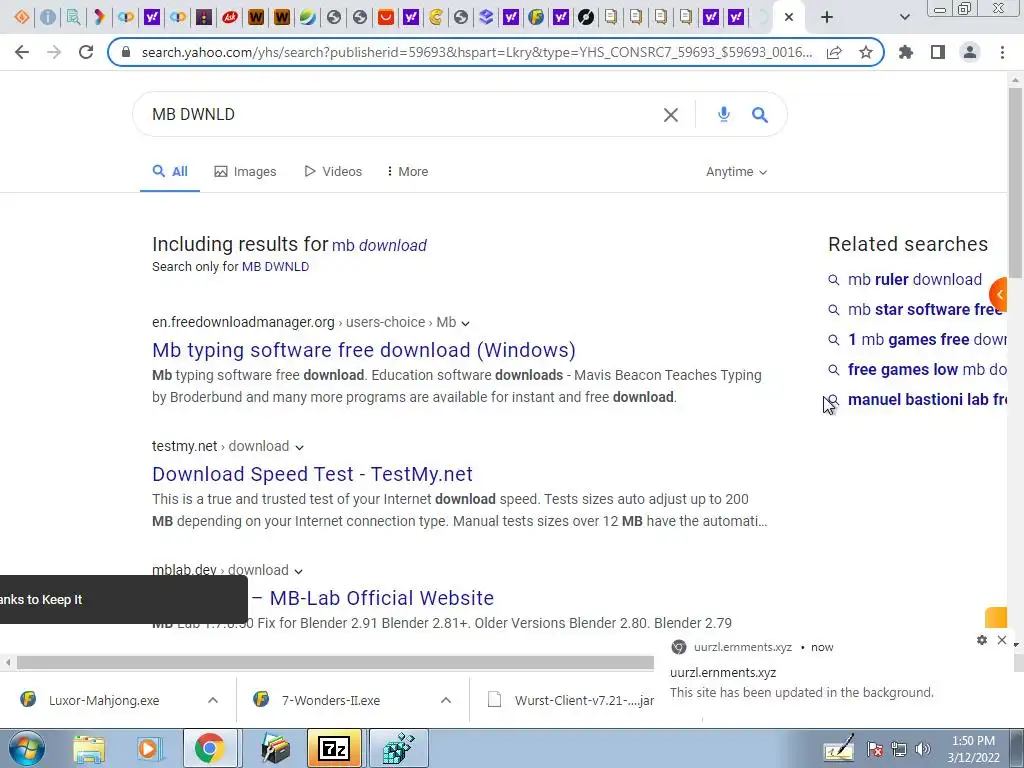Switch to Images results
The image size is (1024, 768).
point(245,172)
